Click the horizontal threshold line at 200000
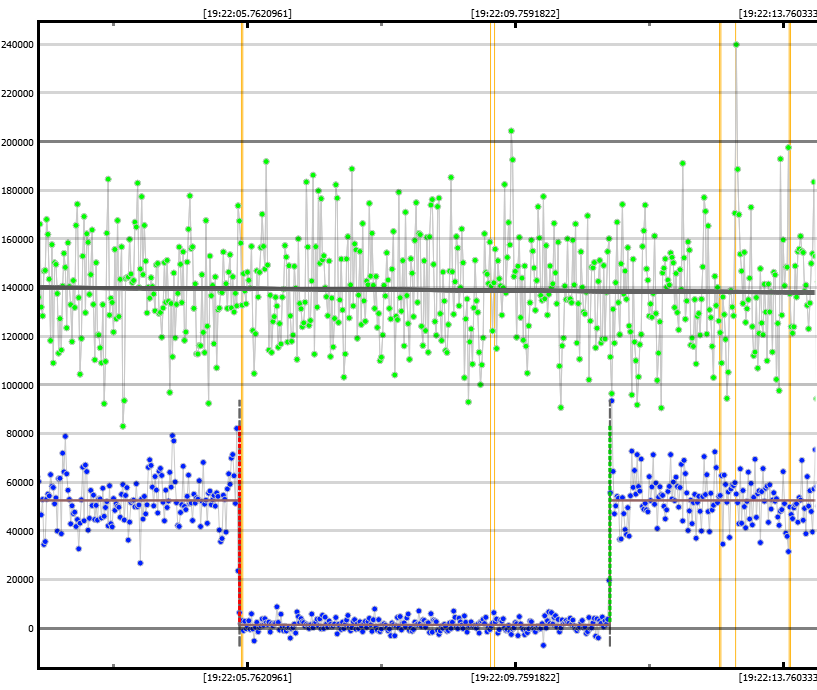Viewport: 817px width, 690px height. [400, 141]
